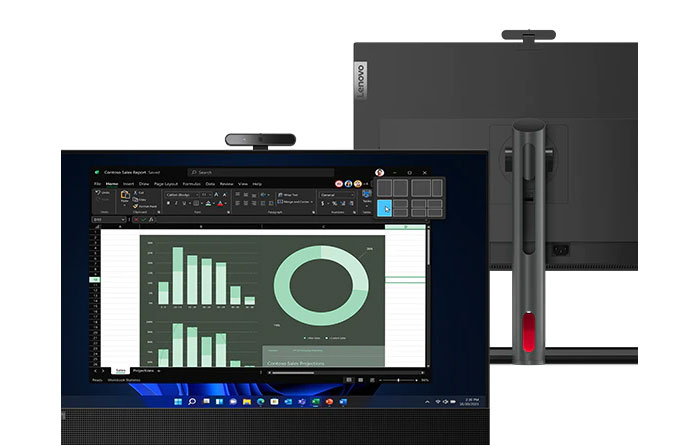Click the zoom in plus button
The image size is (700, 445).
417,380
